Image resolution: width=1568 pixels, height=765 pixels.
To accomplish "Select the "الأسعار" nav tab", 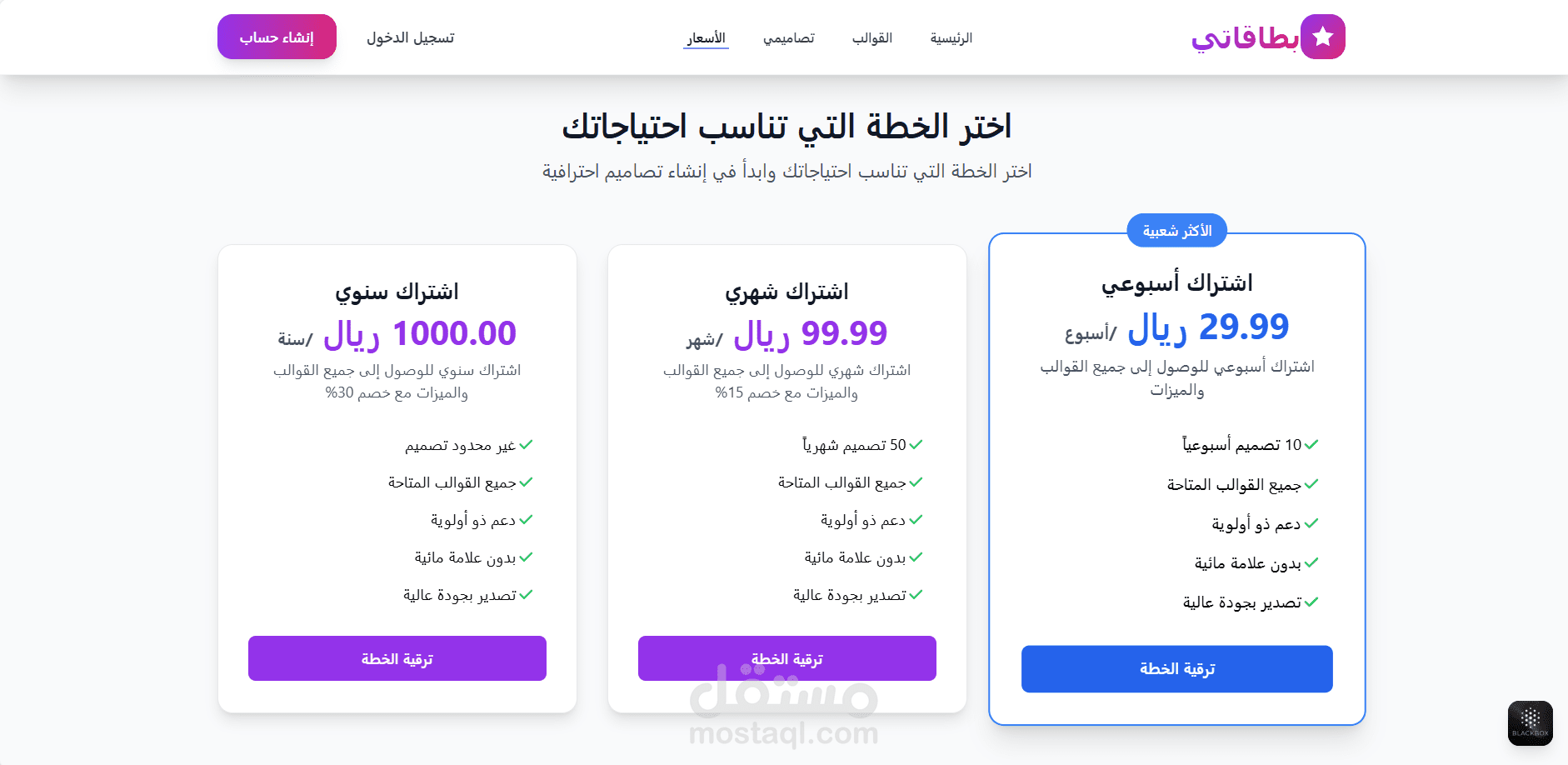I will pyautogui.click(x=706, y=38).
